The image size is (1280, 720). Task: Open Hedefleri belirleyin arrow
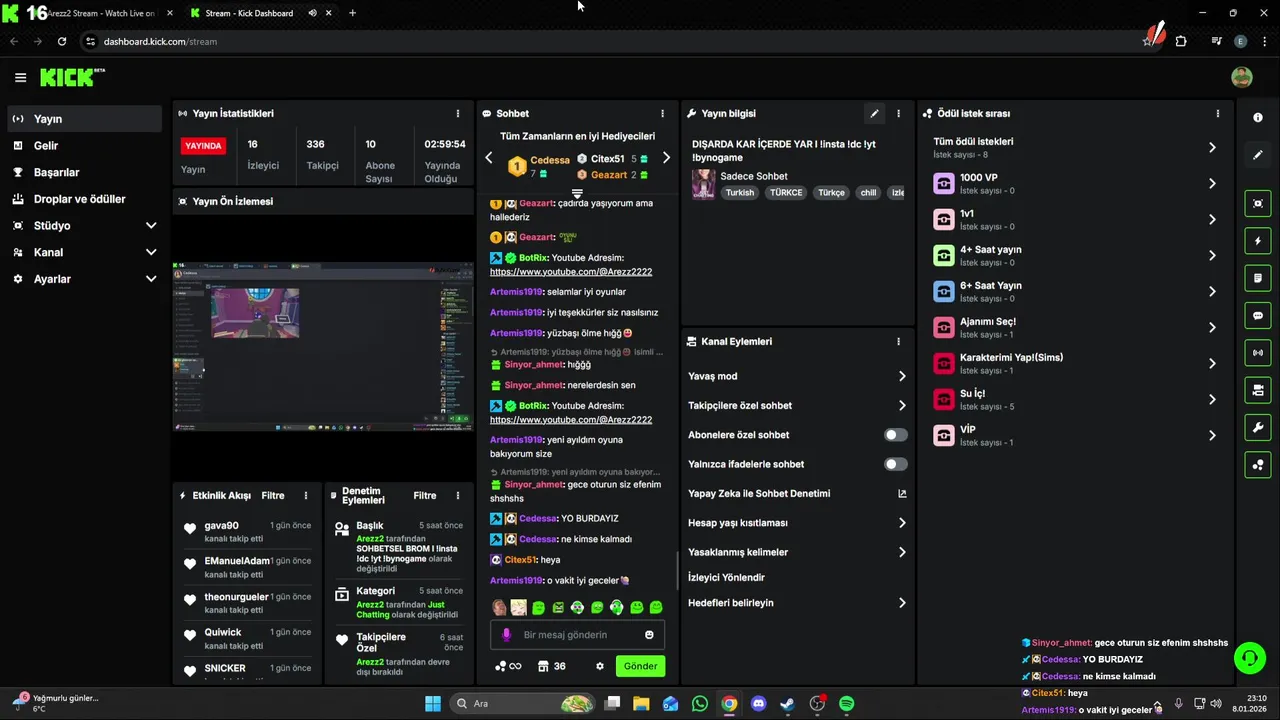coord(902,603)
